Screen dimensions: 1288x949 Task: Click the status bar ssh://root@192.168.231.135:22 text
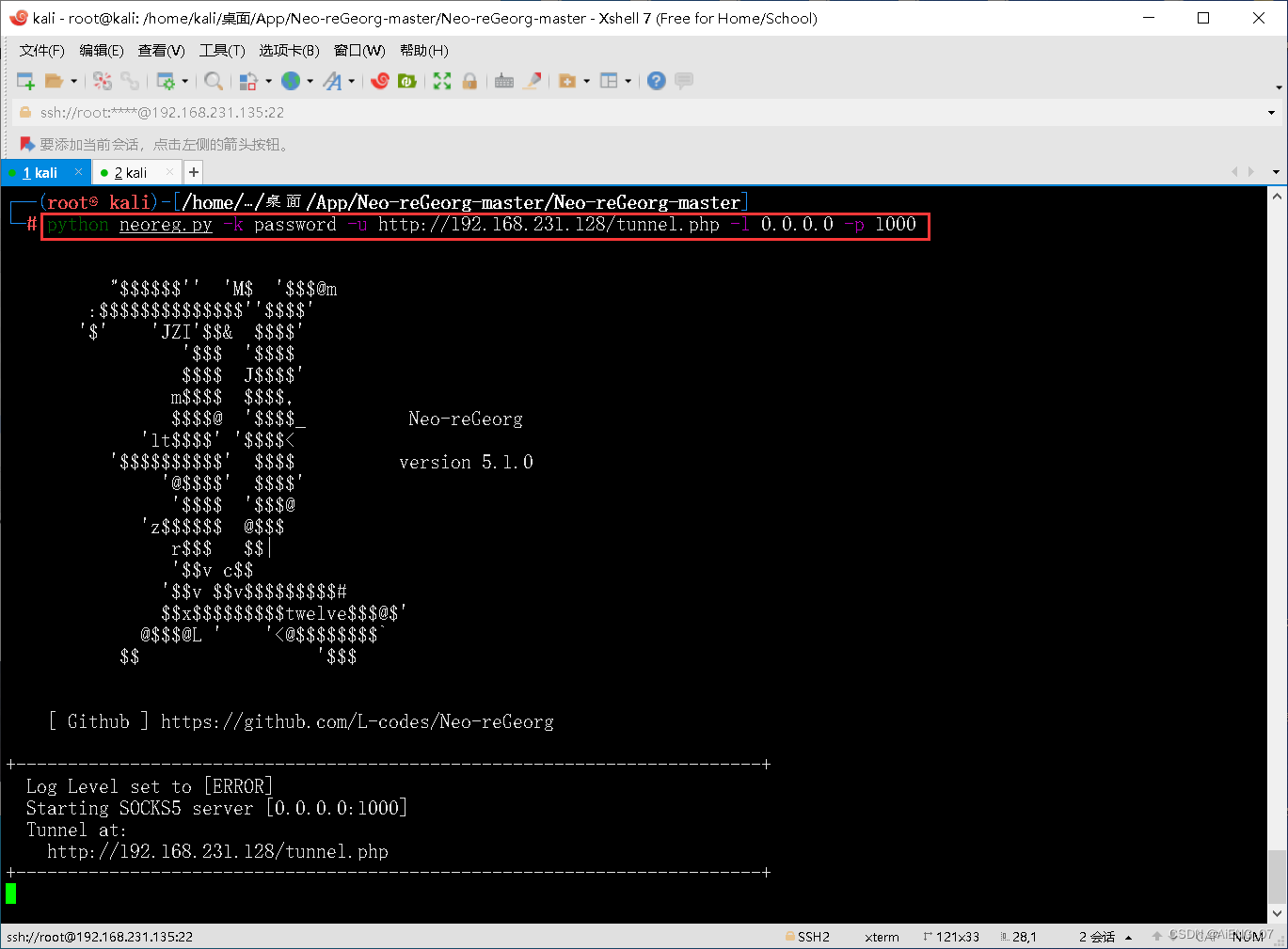pos(100,937)
